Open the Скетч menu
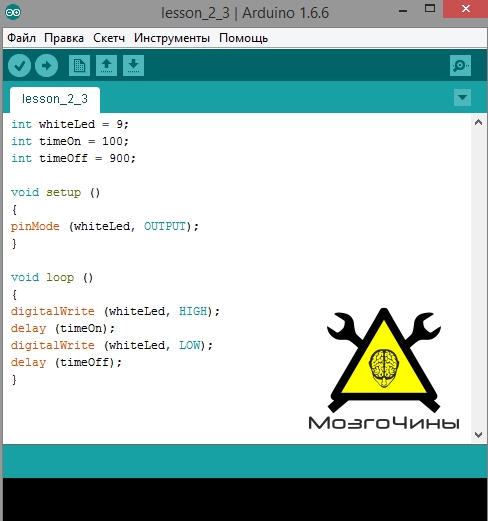Image resolution: width=488 pixels, height=521 pixels. coord(109,38)
